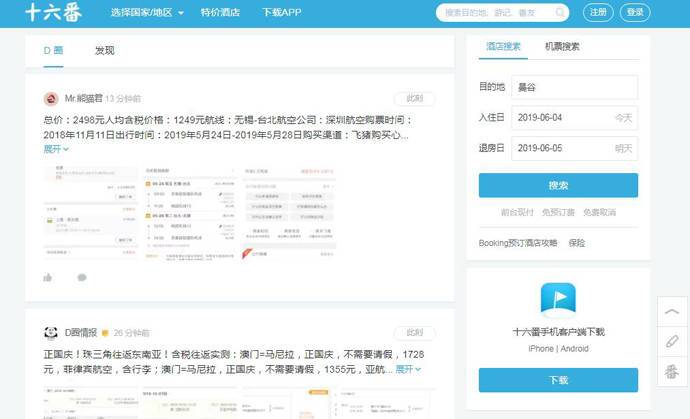Viewport: 690px width, 419px height.
Task: Click the search magnifier icon
Action: point(560,12)
